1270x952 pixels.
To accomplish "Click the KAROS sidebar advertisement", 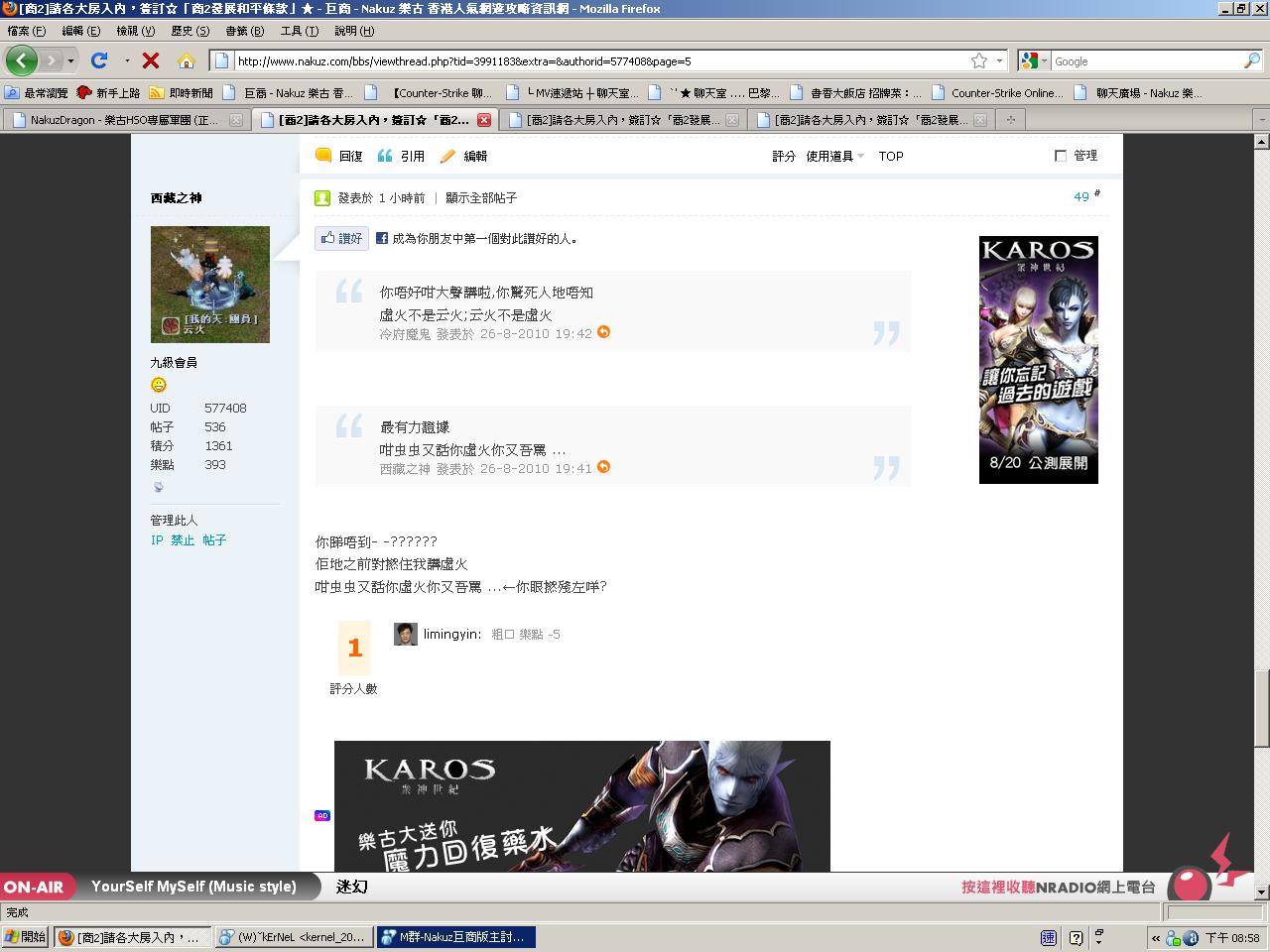I will point(1039,360).
